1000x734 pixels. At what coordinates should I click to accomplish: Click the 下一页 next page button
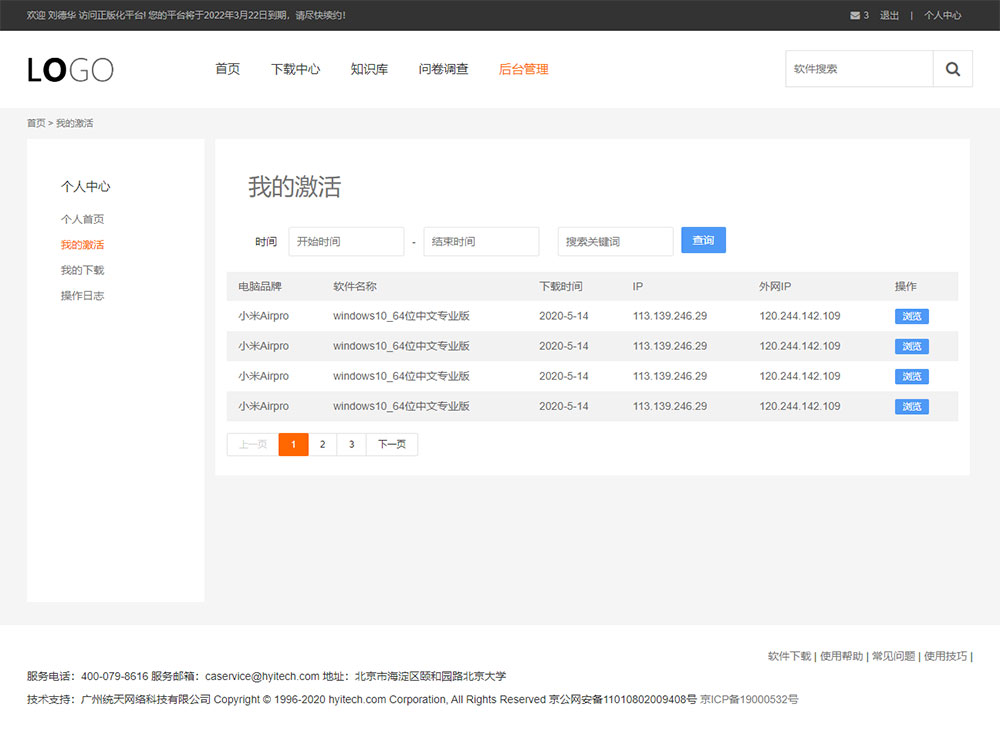(392, 444)
